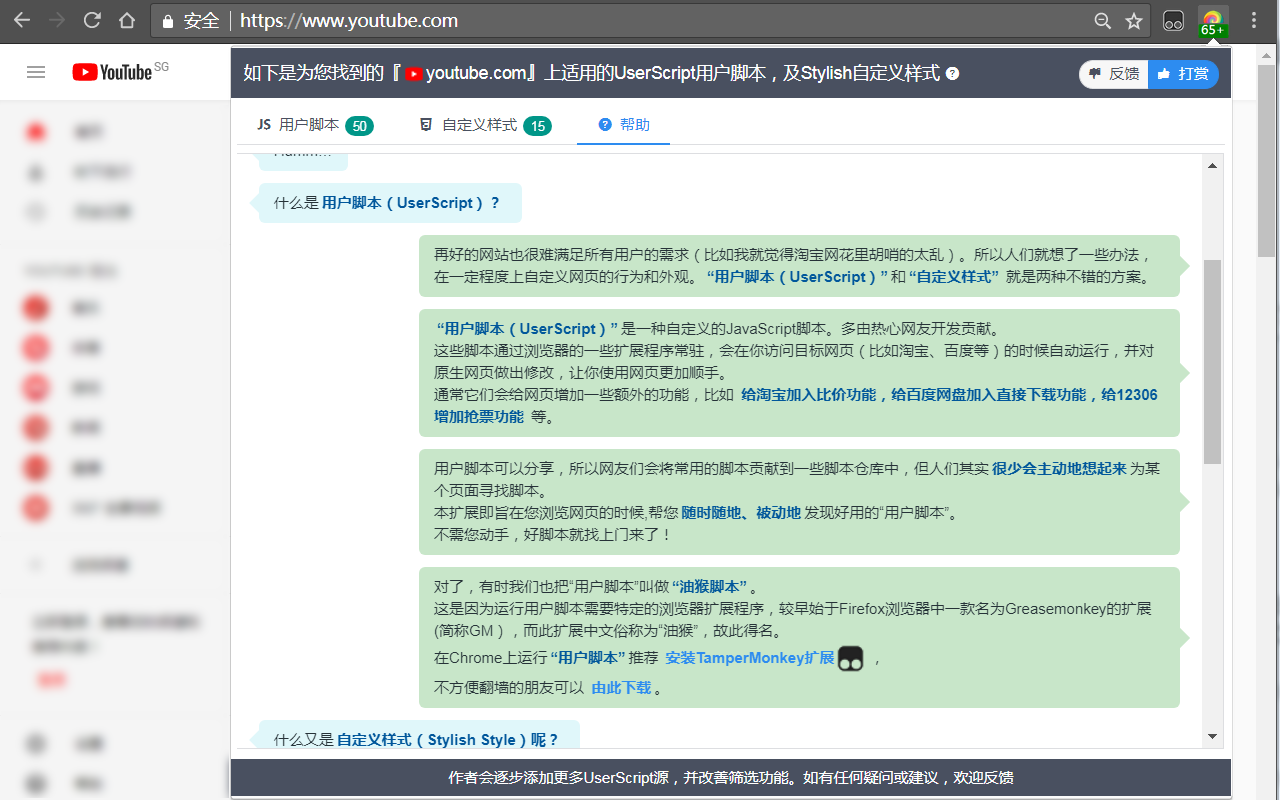1280x800 pixels.
Task: Go back in browser history
Action: pos(22,20)
